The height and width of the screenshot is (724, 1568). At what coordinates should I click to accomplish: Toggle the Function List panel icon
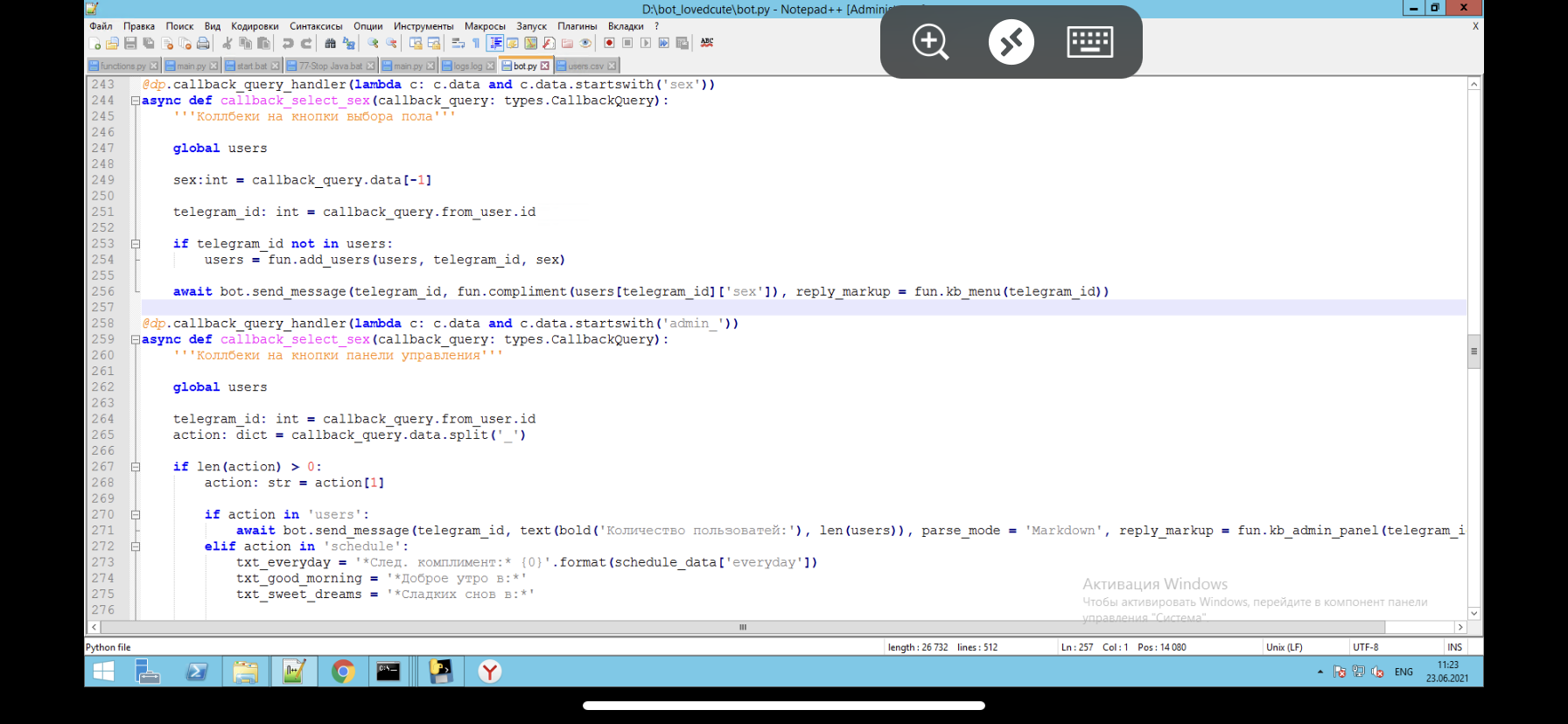point(549,43)
